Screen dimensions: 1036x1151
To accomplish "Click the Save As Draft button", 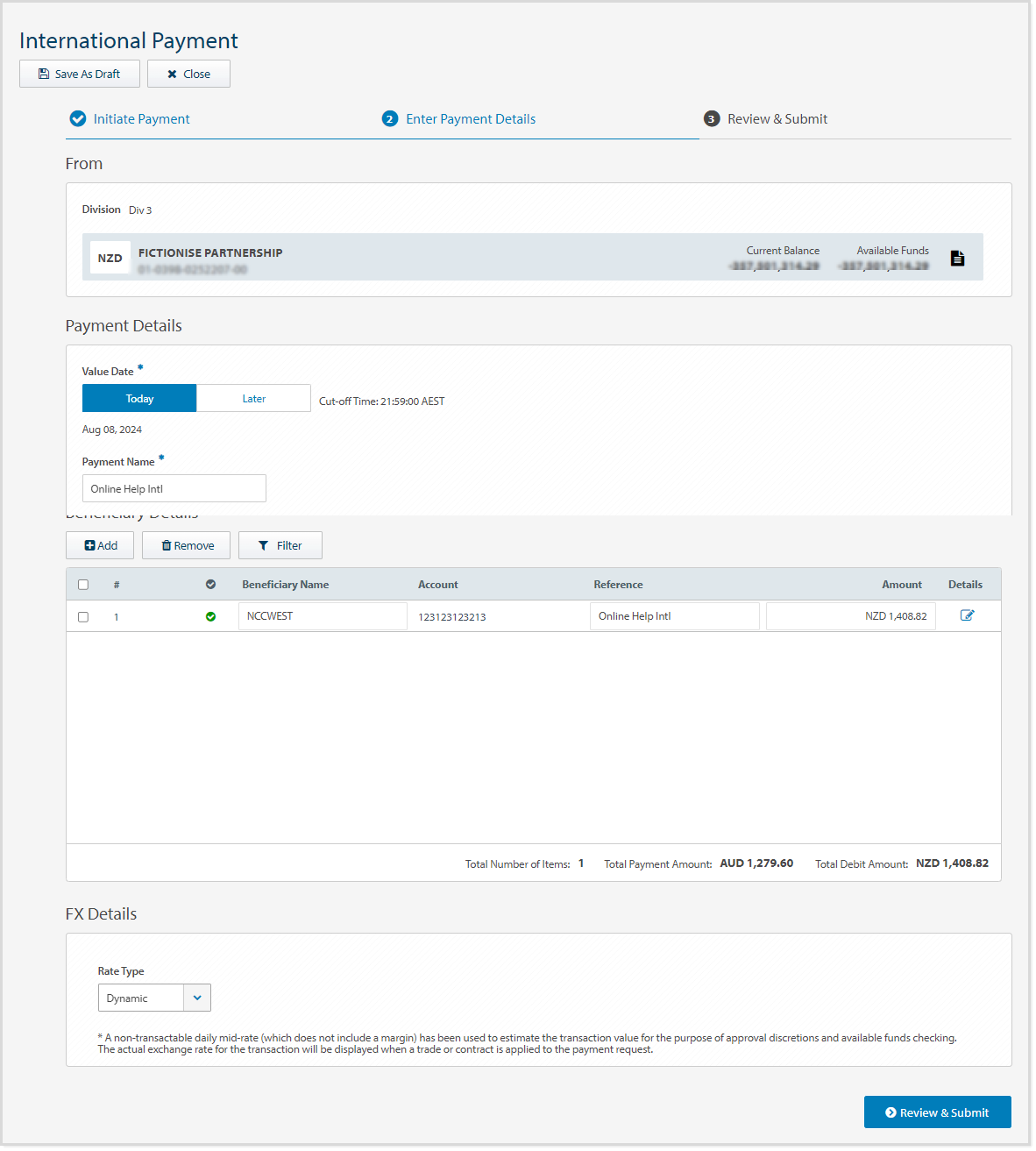I will coord(79,74).
